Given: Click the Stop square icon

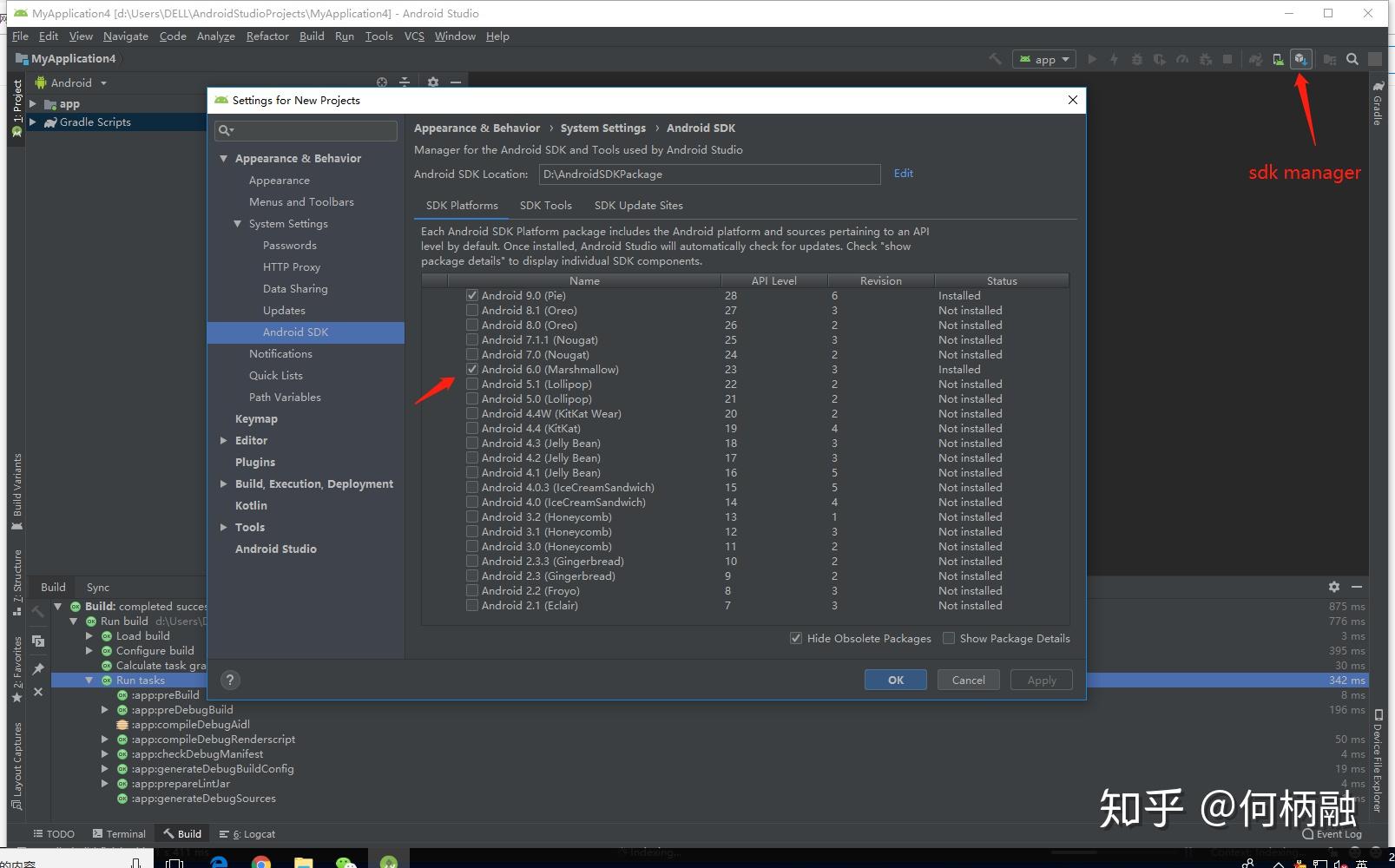Looking at the screenshot, I should 1227,59.
